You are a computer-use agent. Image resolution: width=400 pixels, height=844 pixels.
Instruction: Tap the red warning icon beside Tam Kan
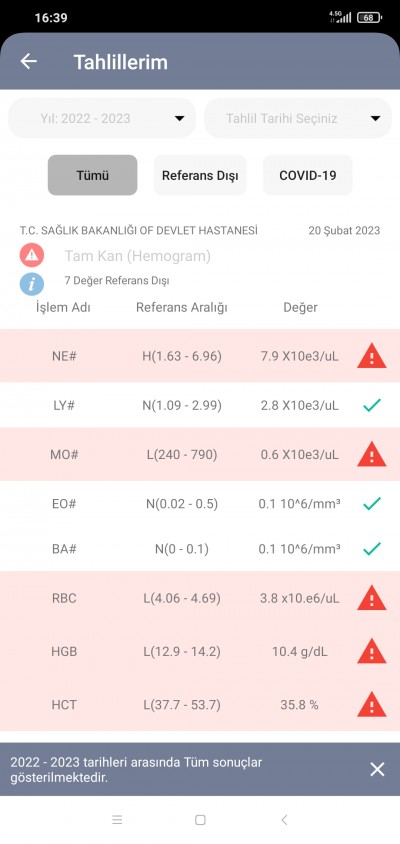pyautogui.click(x=32, y=256)
